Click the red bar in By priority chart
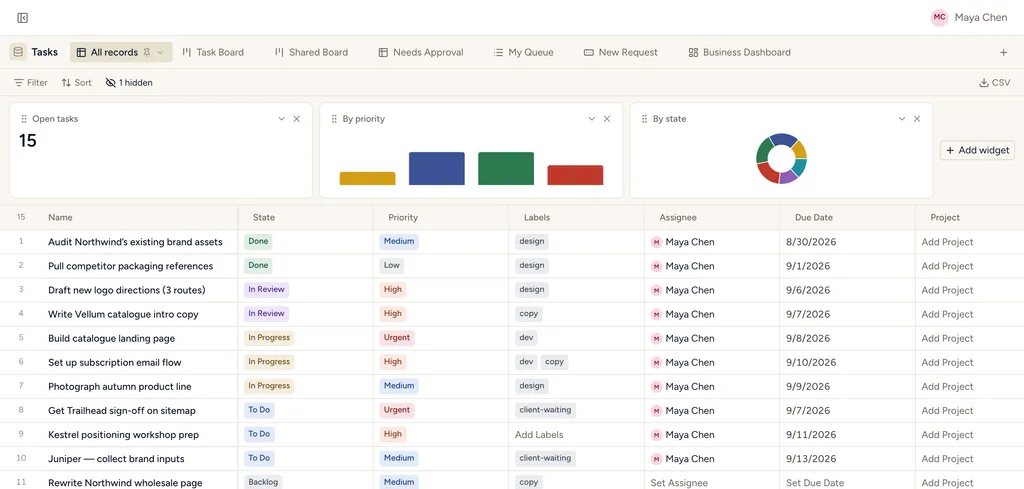This screenshot has width=1024, height=489. (x=575, y=175)
